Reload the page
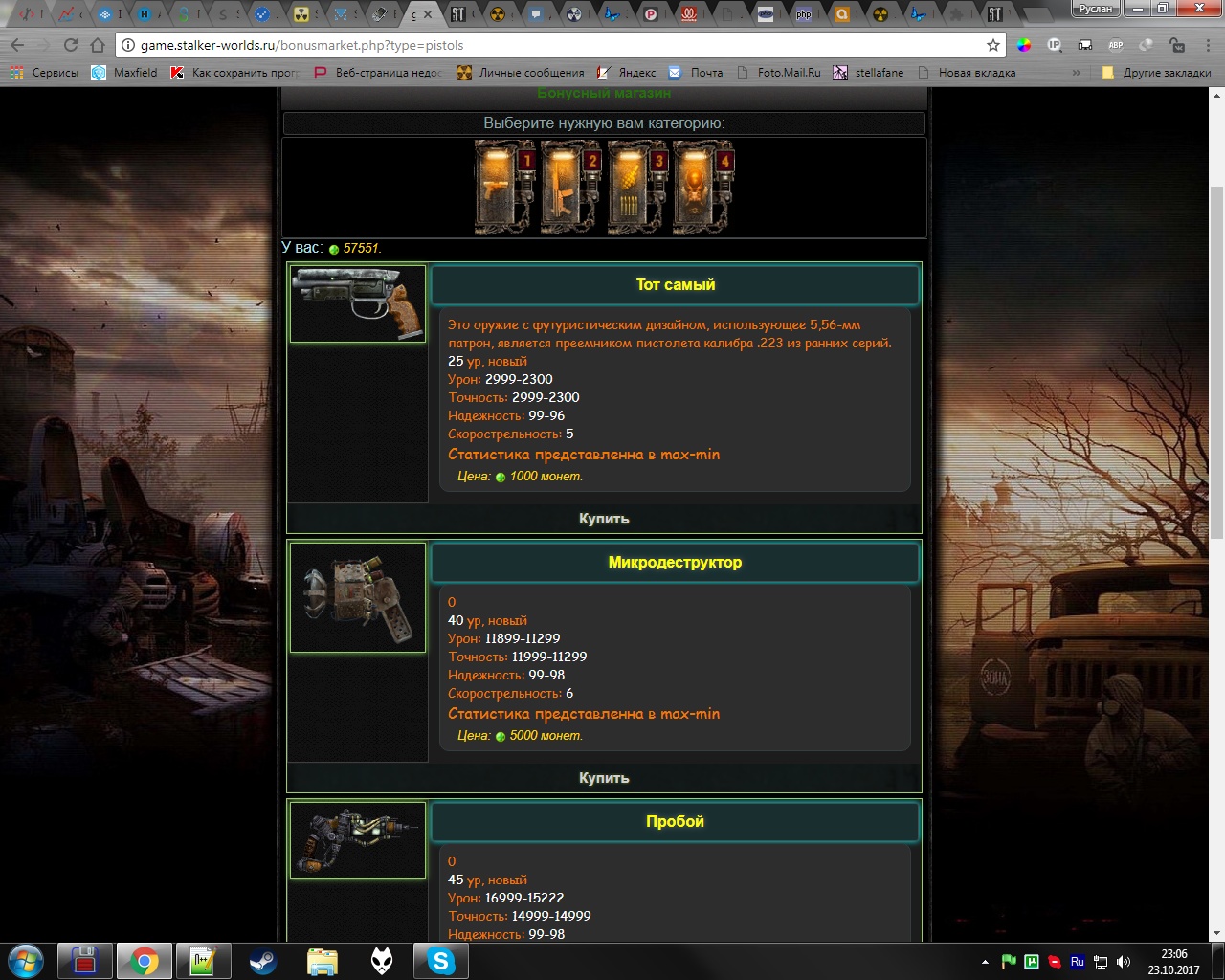 pyautogui.click(x=70, y=45)
